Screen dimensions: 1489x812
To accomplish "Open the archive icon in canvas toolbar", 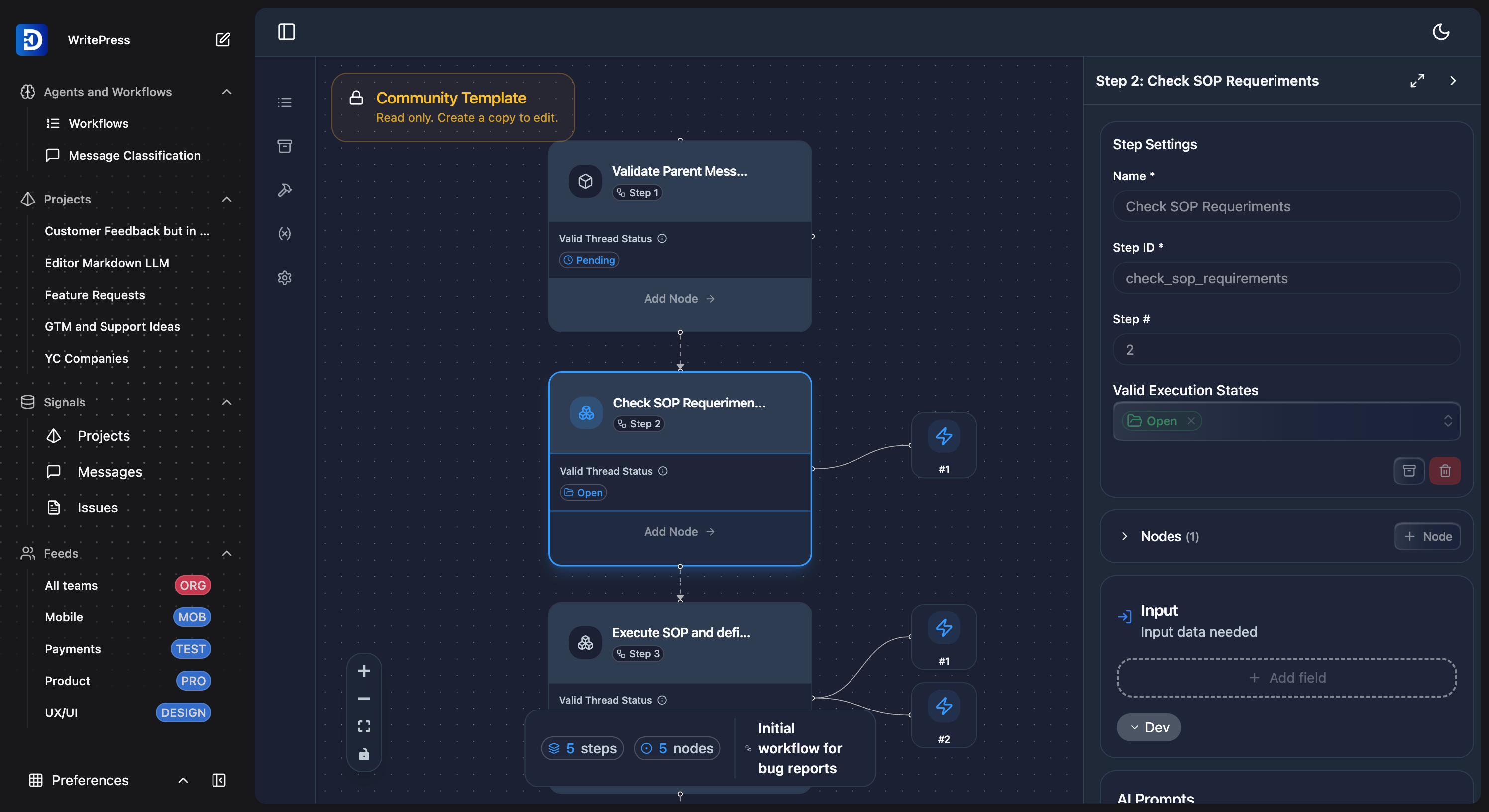I will pyautogui.click(x=284, y=146).
